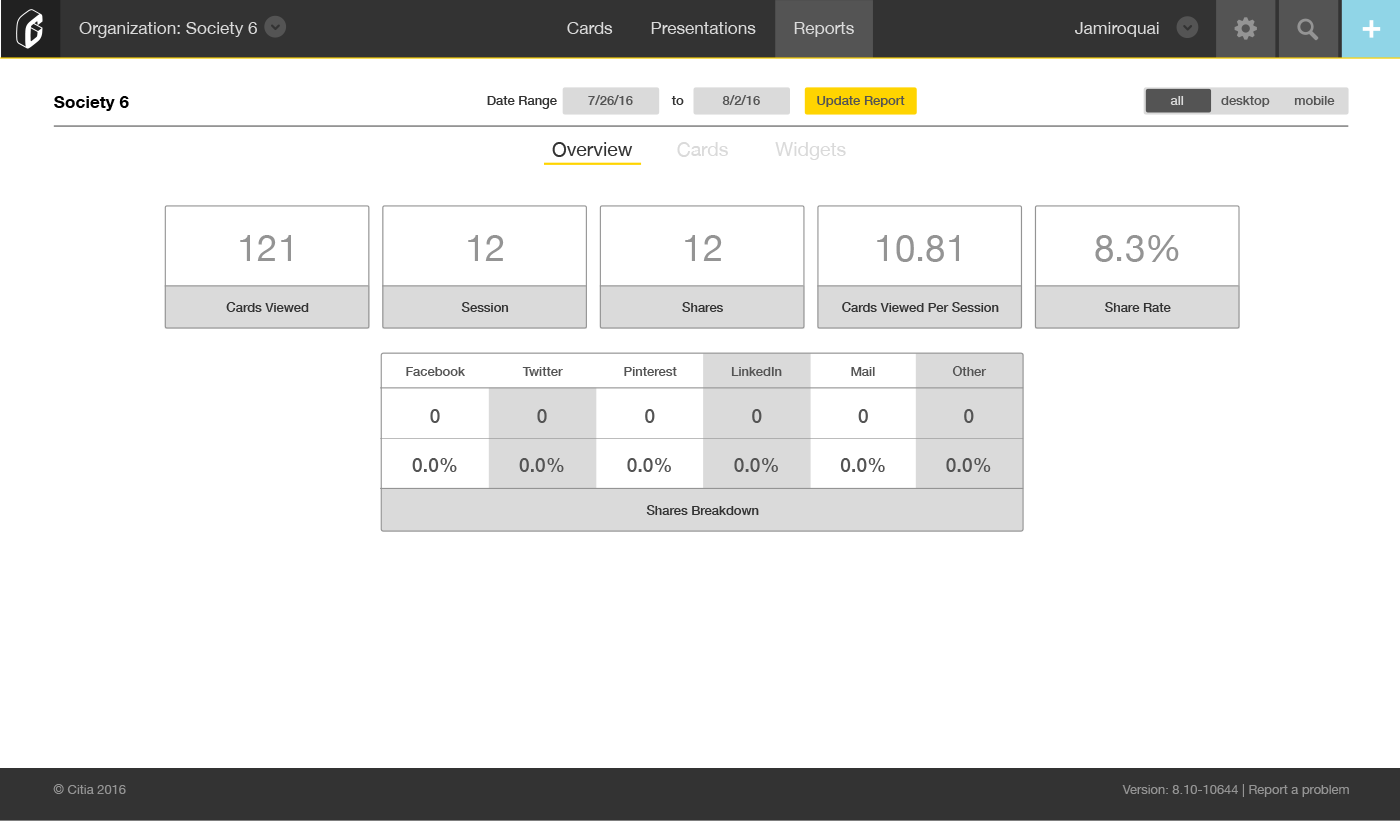
Task: Select the 'desktop' device filter
Action: click(x=1245, y=101)
